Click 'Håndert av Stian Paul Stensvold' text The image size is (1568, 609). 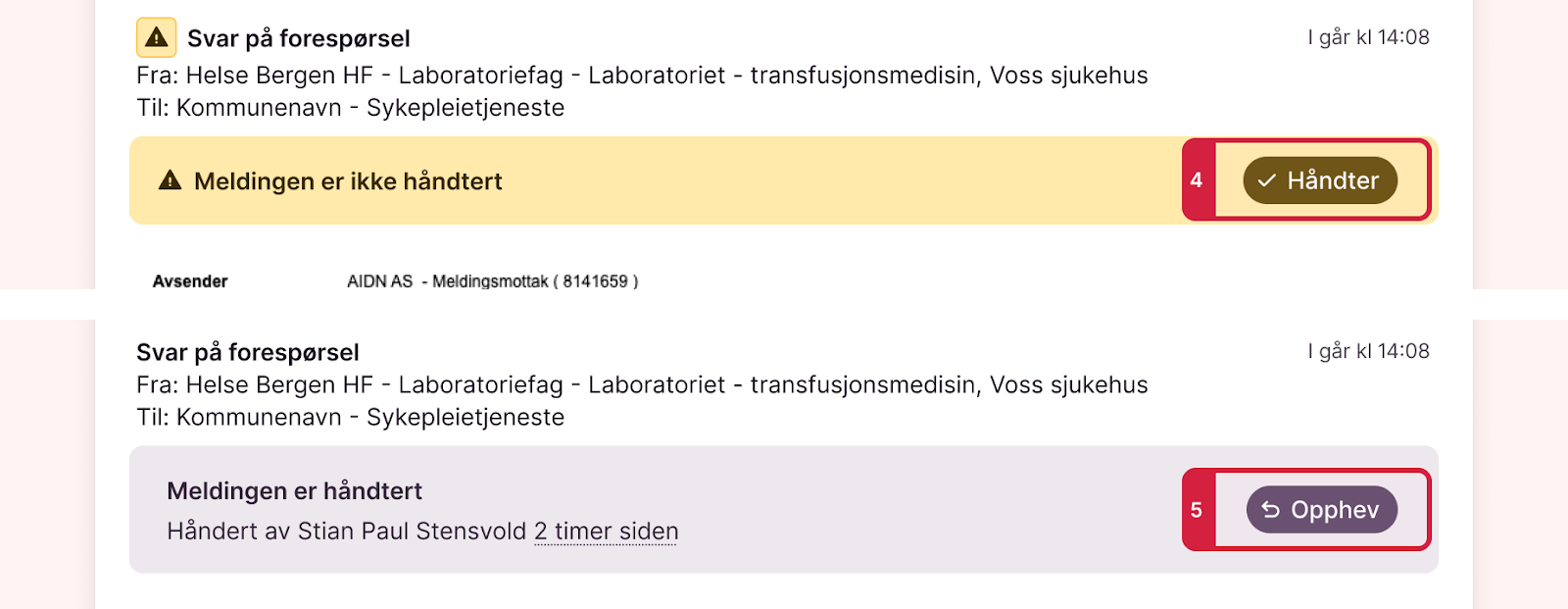pos(347,532)
